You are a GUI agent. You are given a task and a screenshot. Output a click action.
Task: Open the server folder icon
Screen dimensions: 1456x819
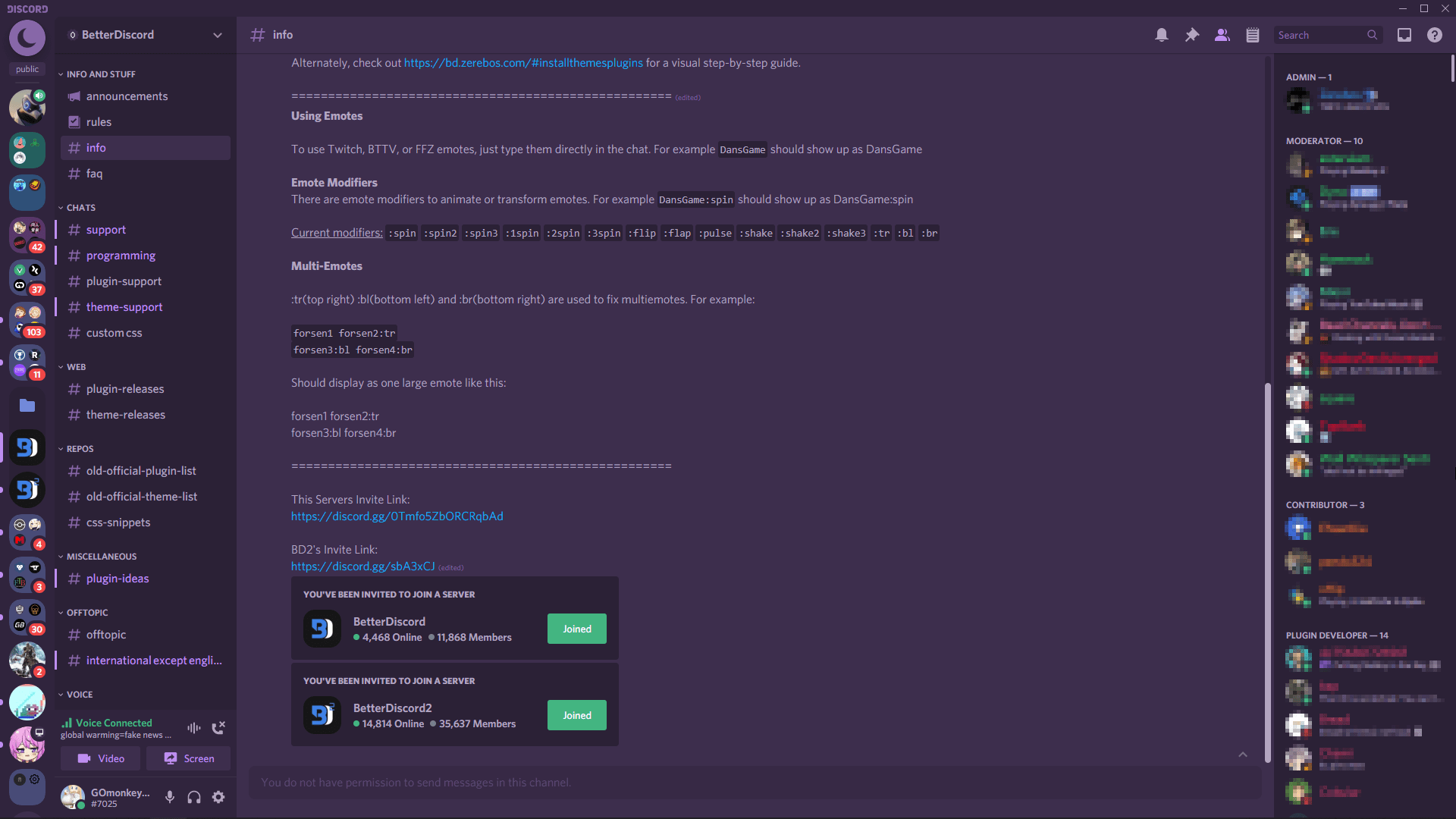[x=27, y=406]
